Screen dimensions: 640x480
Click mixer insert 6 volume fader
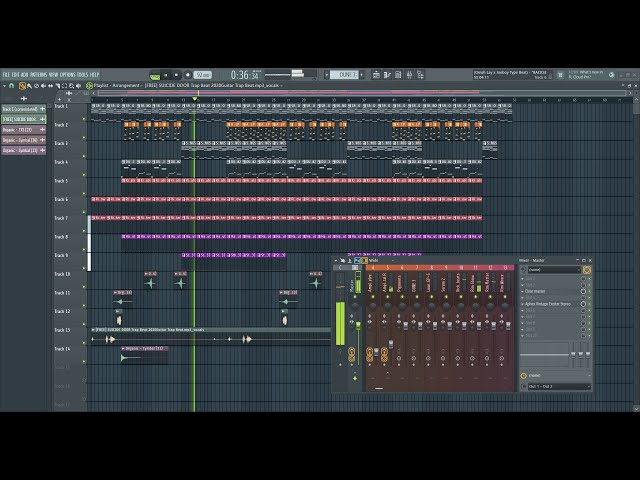point(406,325)
